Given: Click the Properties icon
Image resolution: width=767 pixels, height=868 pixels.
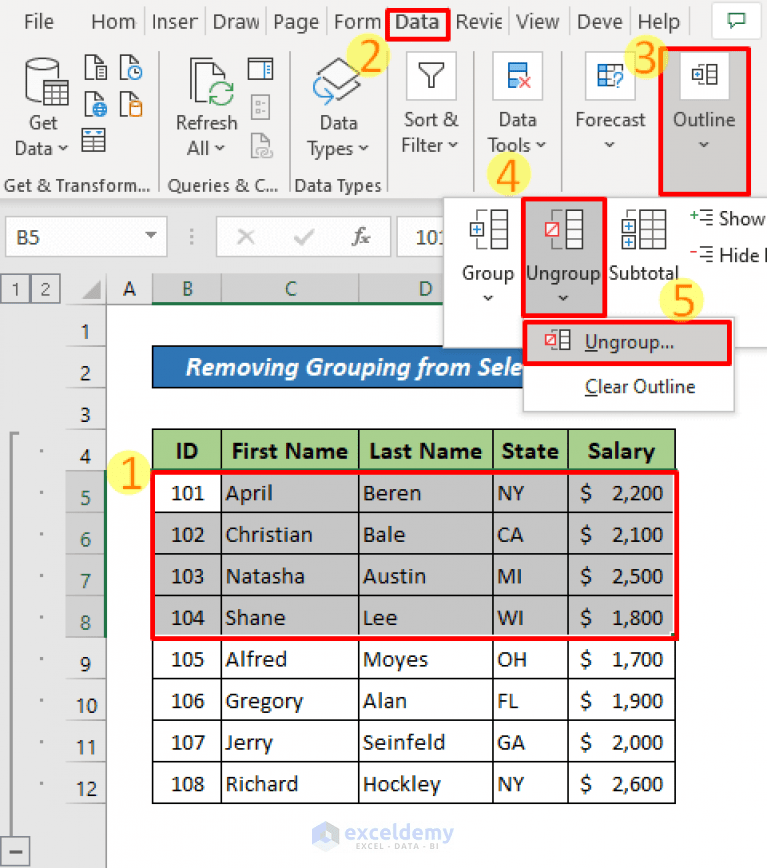Looking at the screenshot, I should [261, 107].
